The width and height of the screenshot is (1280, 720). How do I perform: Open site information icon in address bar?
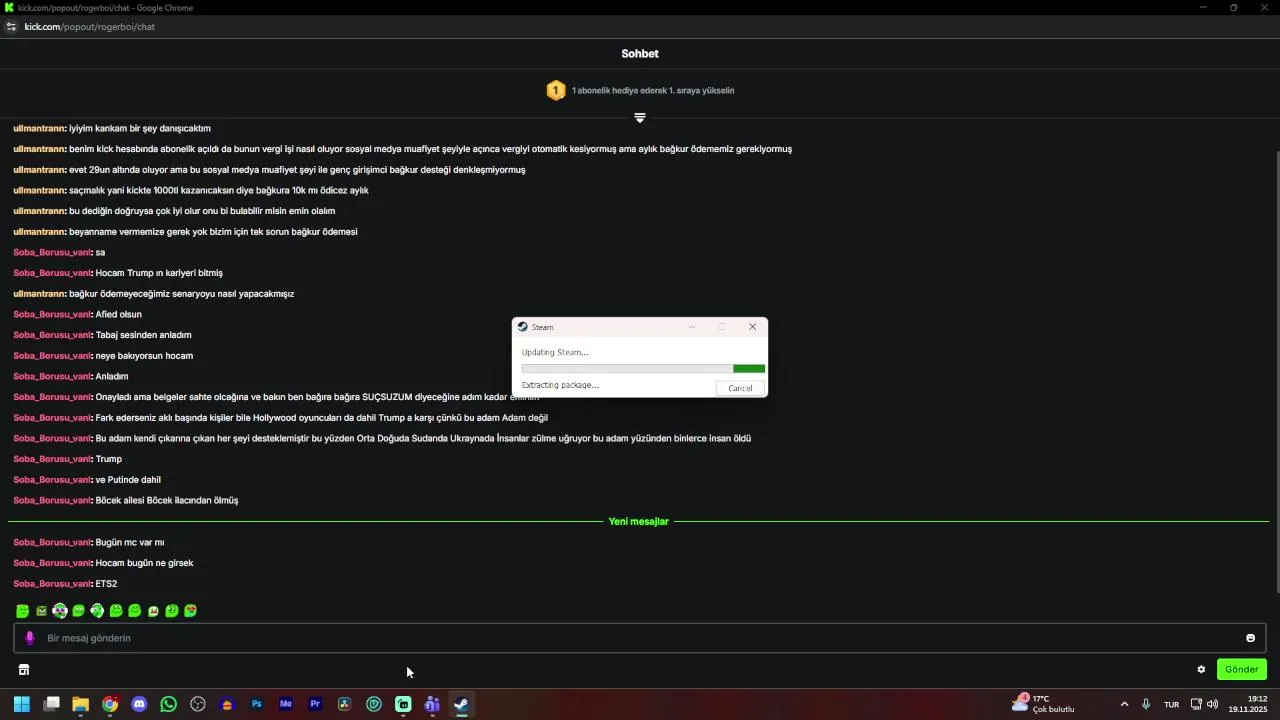coord(11,27)
